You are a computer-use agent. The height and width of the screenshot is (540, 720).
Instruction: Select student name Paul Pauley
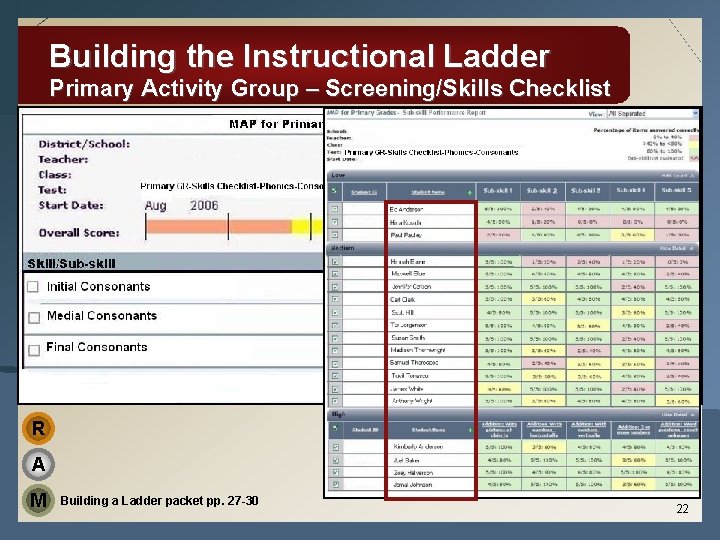[405, 235]
